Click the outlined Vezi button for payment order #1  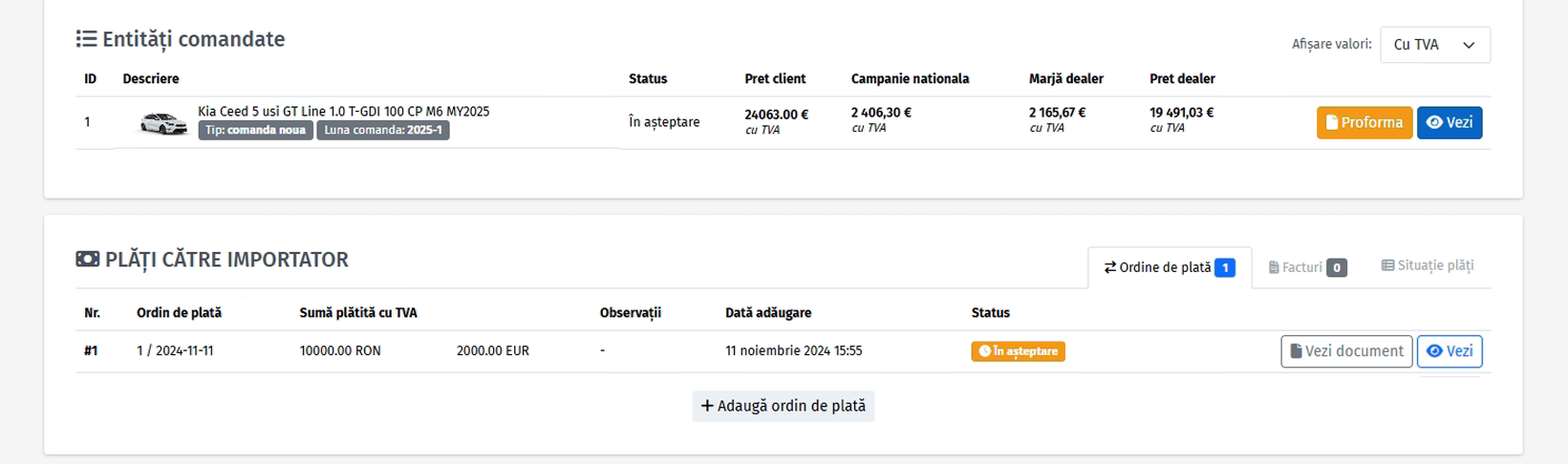pos(1449,351)
